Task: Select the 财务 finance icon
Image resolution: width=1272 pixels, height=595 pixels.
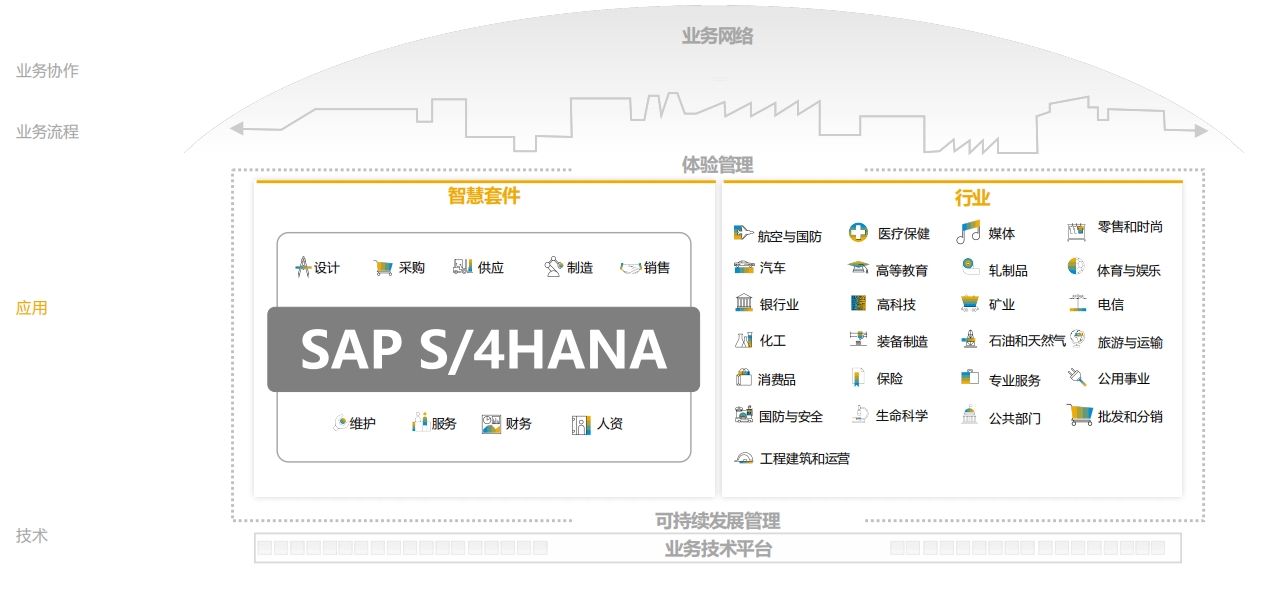Action: 491,424
